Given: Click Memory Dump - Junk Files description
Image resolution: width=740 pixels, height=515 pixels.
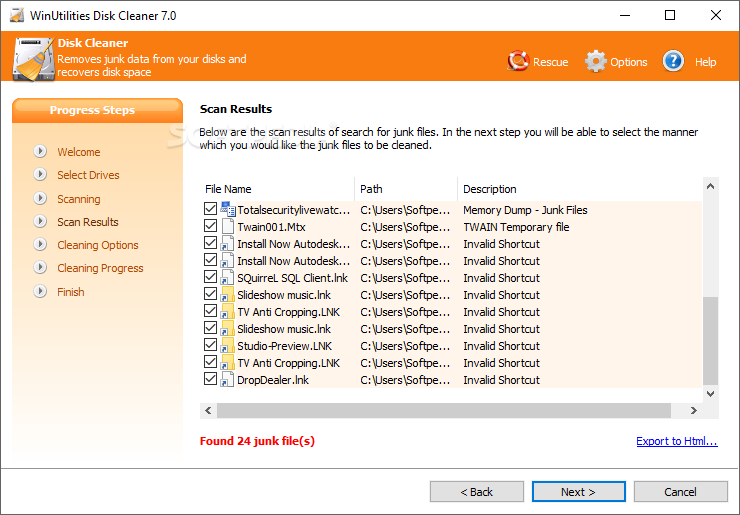Looking at the screenshot, I should (x=525, y=210).
